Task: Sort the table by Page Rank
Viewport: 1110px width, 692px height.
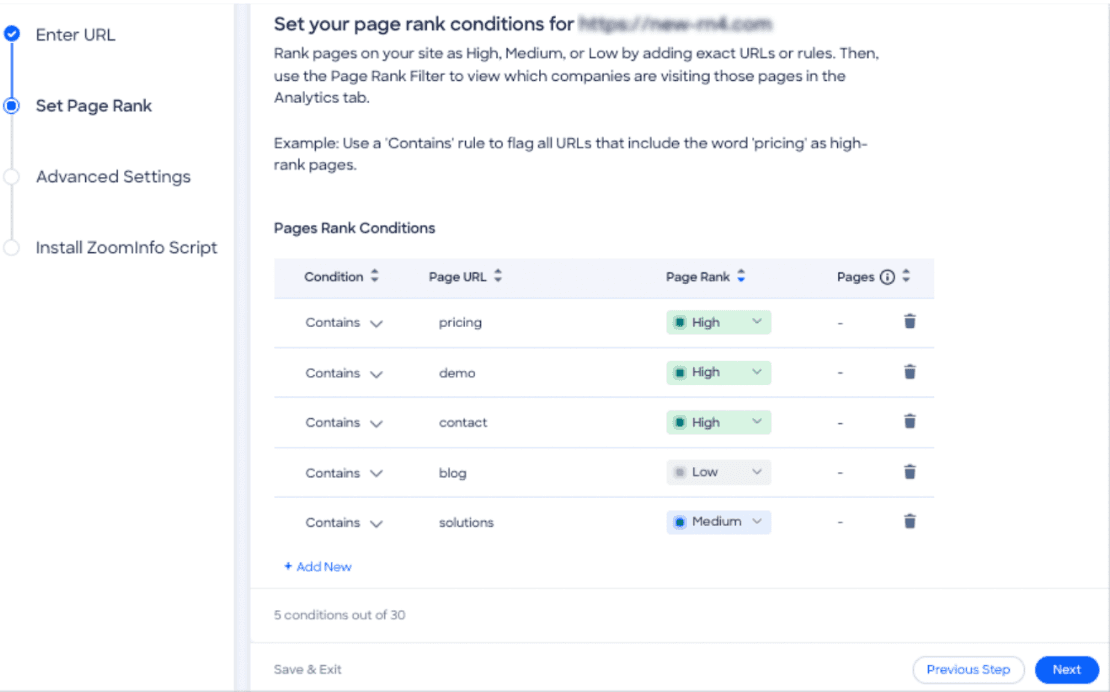Action: coord(739,277)
